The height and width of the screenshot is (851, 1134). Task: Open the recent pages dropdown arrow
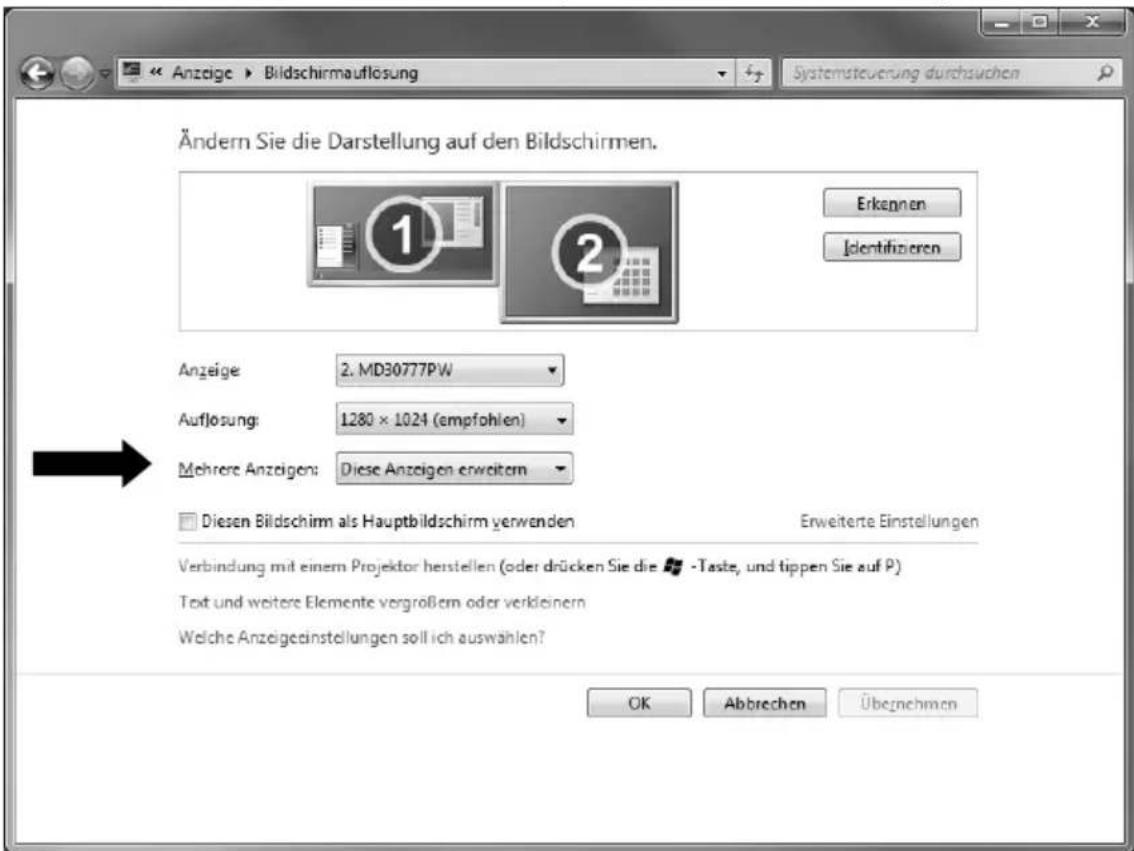104,74
